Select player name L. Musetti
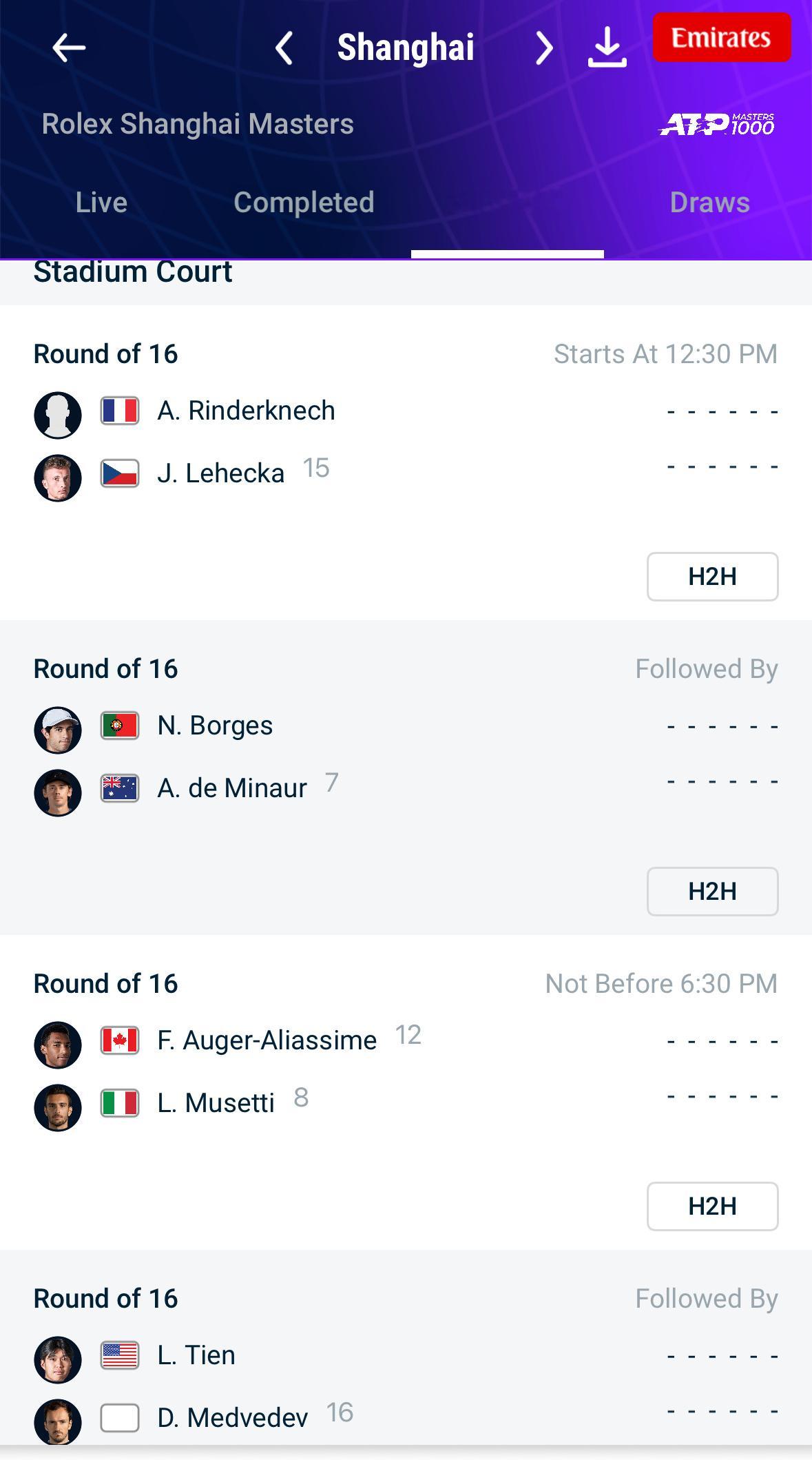 [216, 1103]
